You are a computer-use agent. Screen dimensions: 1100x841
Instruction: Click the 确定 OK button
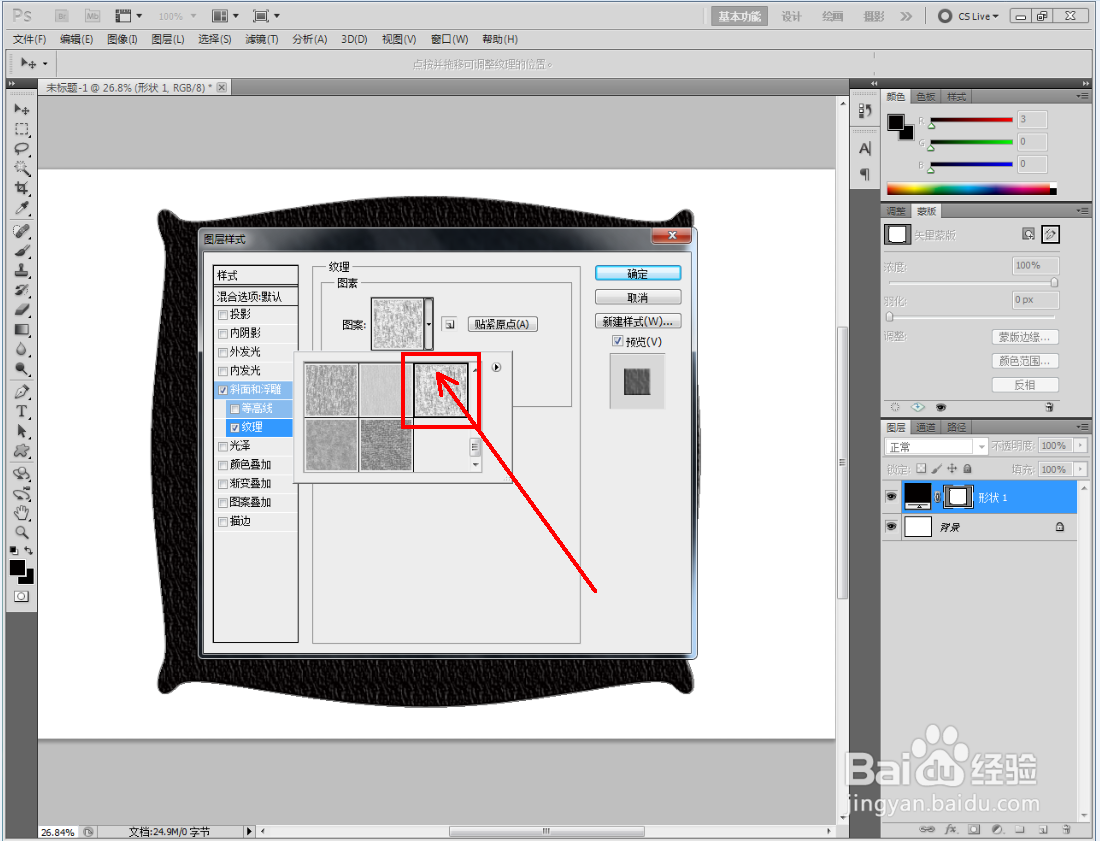pyautogui.click(x=638, y=274)
